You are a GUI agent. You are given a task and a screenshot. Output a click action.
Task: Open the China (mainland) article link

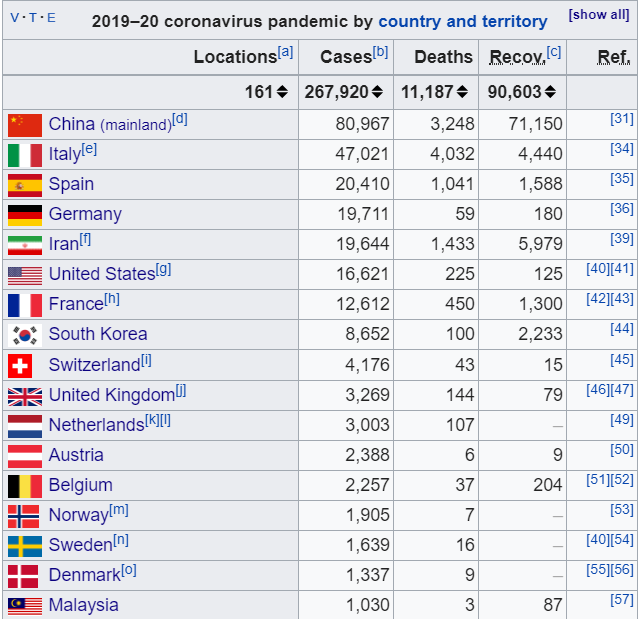[110, 124]
